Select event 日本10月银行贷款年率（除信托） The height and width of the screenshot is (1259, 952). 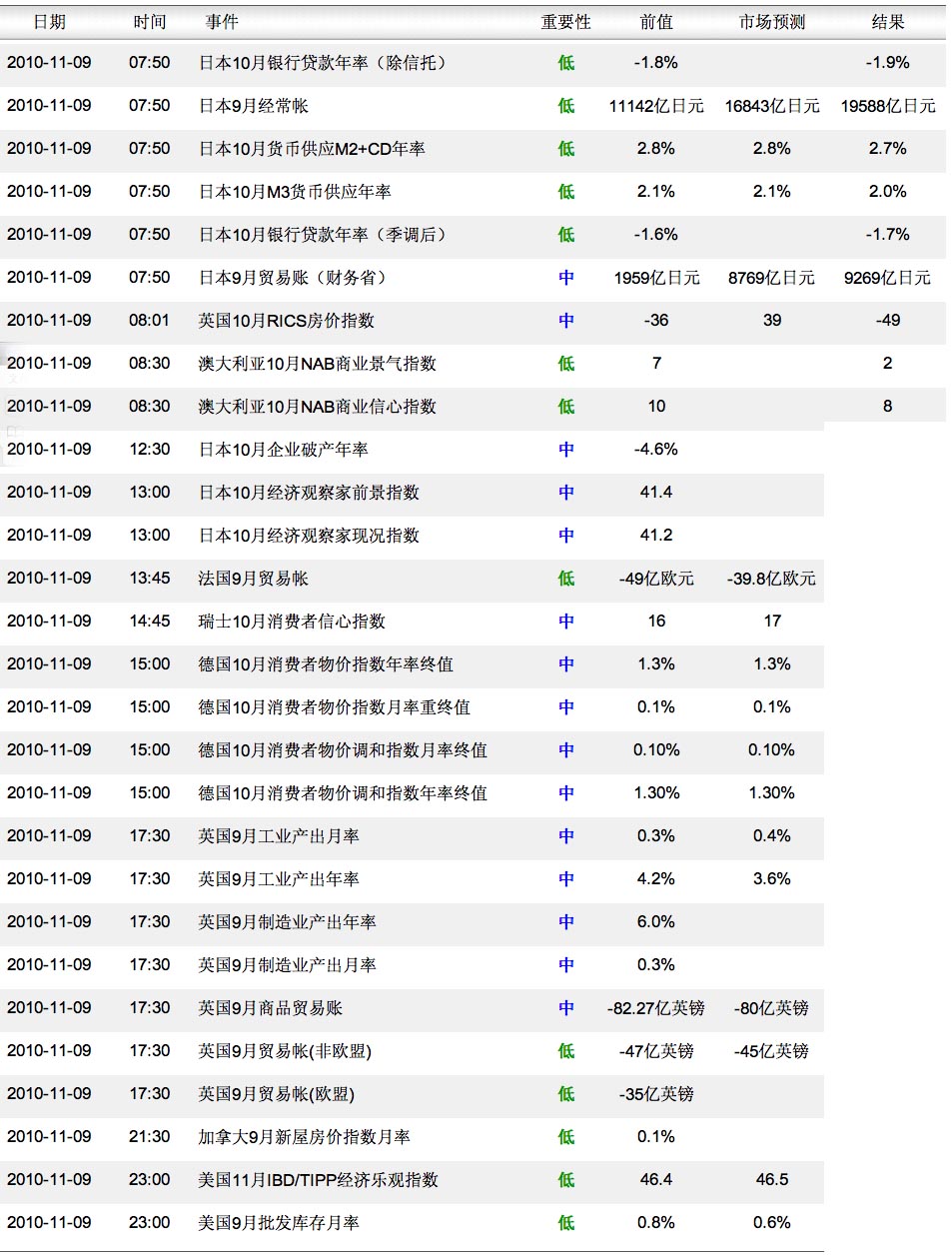[x=322, y=63]
